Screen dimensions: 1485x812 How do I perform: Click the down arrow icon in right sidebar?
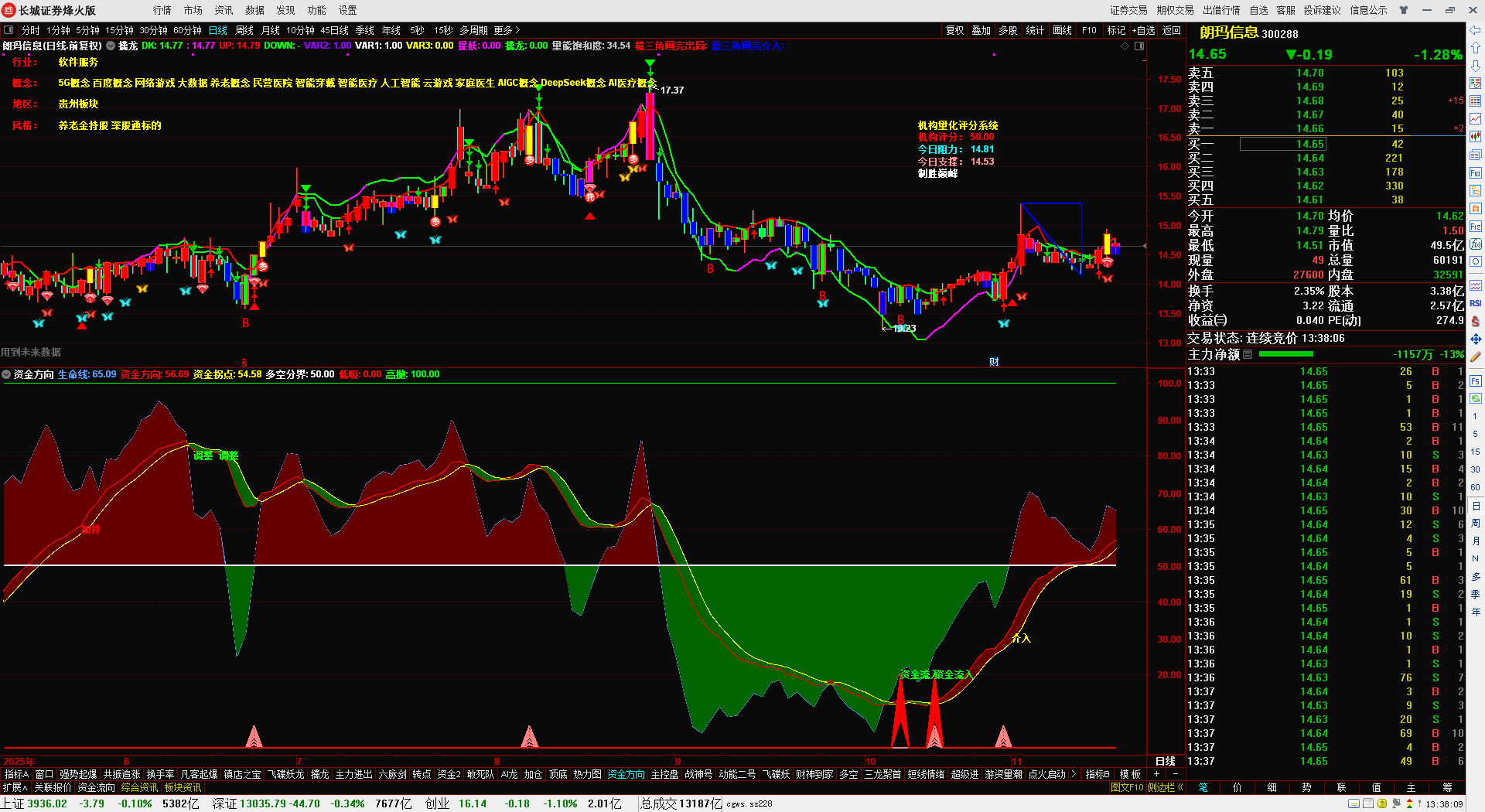1476,65
